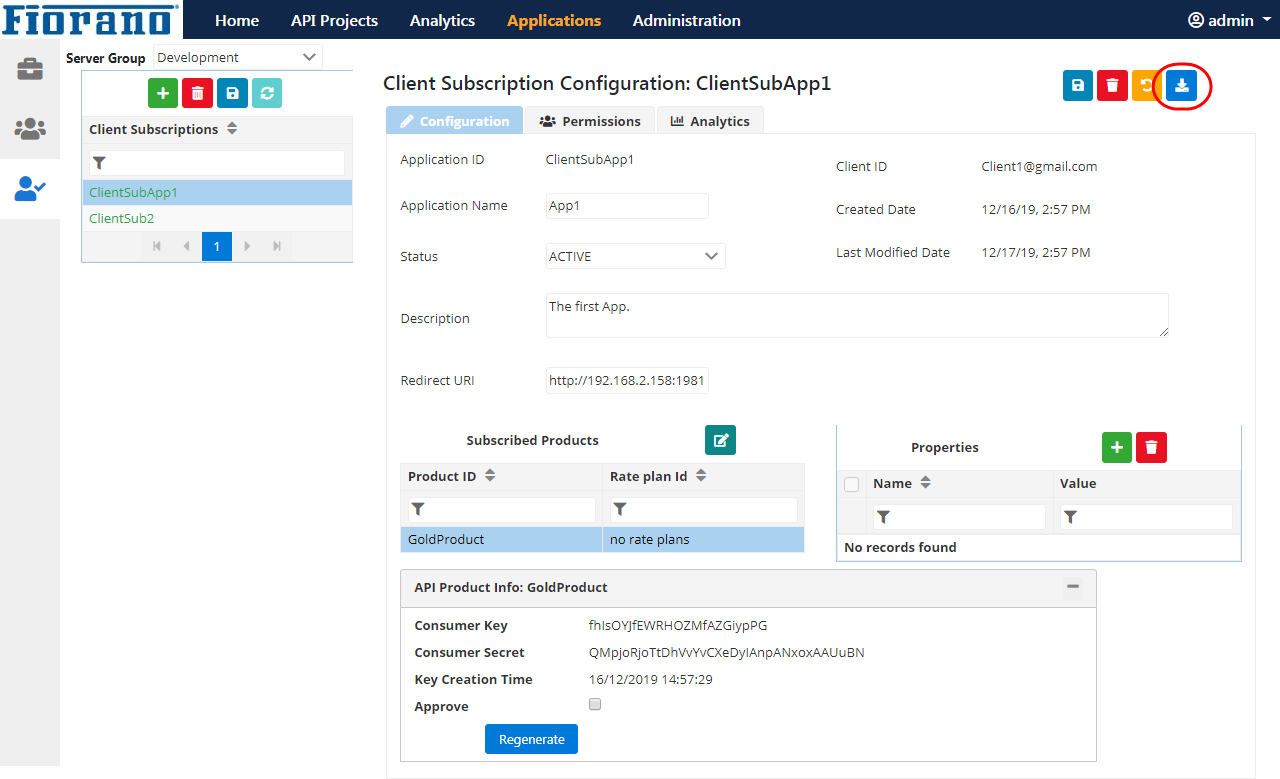Open the Analytics top menu
Screen dimensions: 1280x779
click(442, 20)
